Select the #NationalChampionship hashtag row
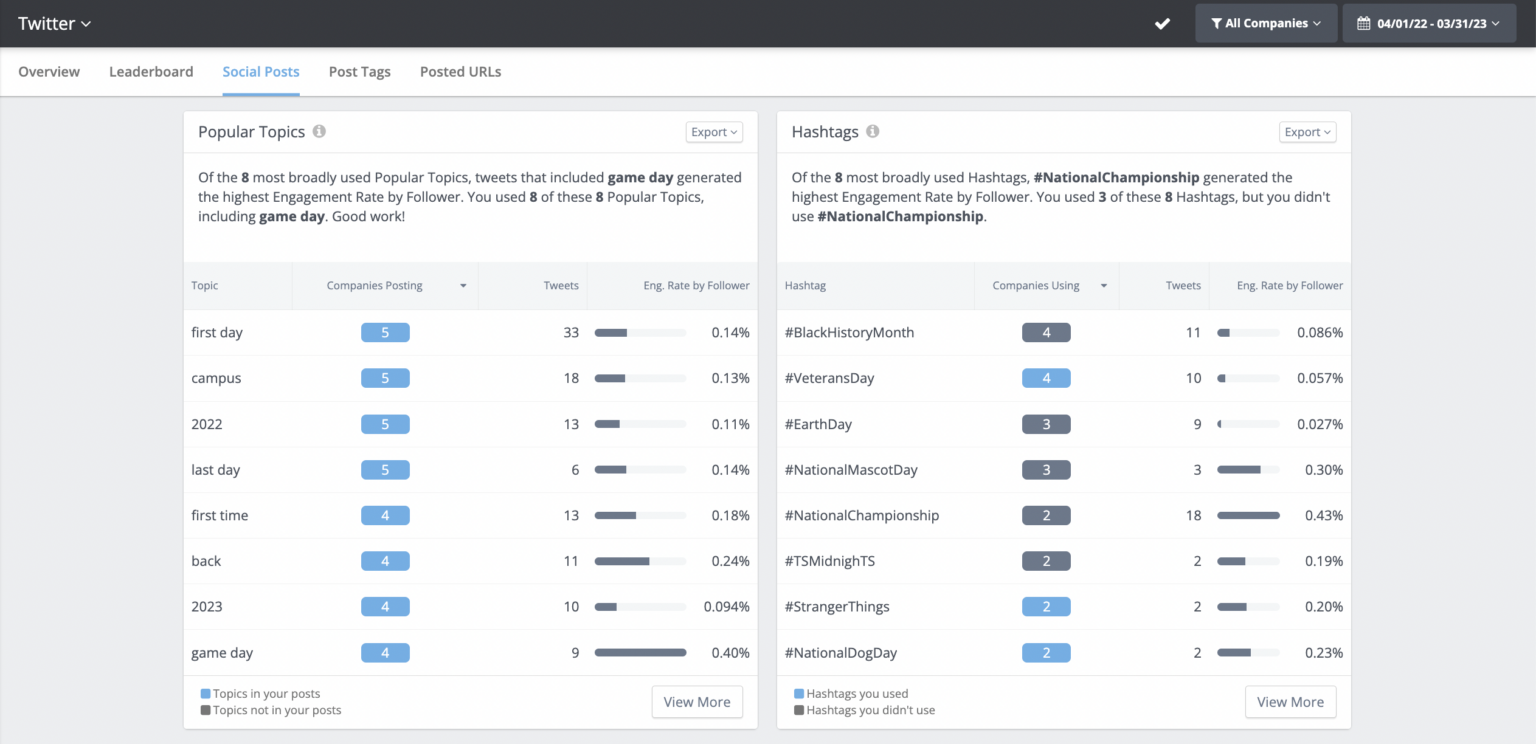Image resolution: width=1536 pixels, height=744 pixels. pyautogui.click(x=861, y=515)
